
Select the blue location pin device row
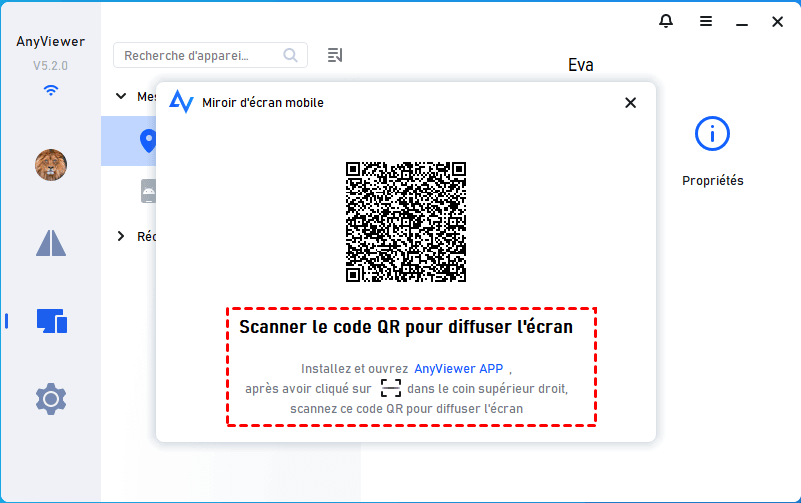(128, 141)
